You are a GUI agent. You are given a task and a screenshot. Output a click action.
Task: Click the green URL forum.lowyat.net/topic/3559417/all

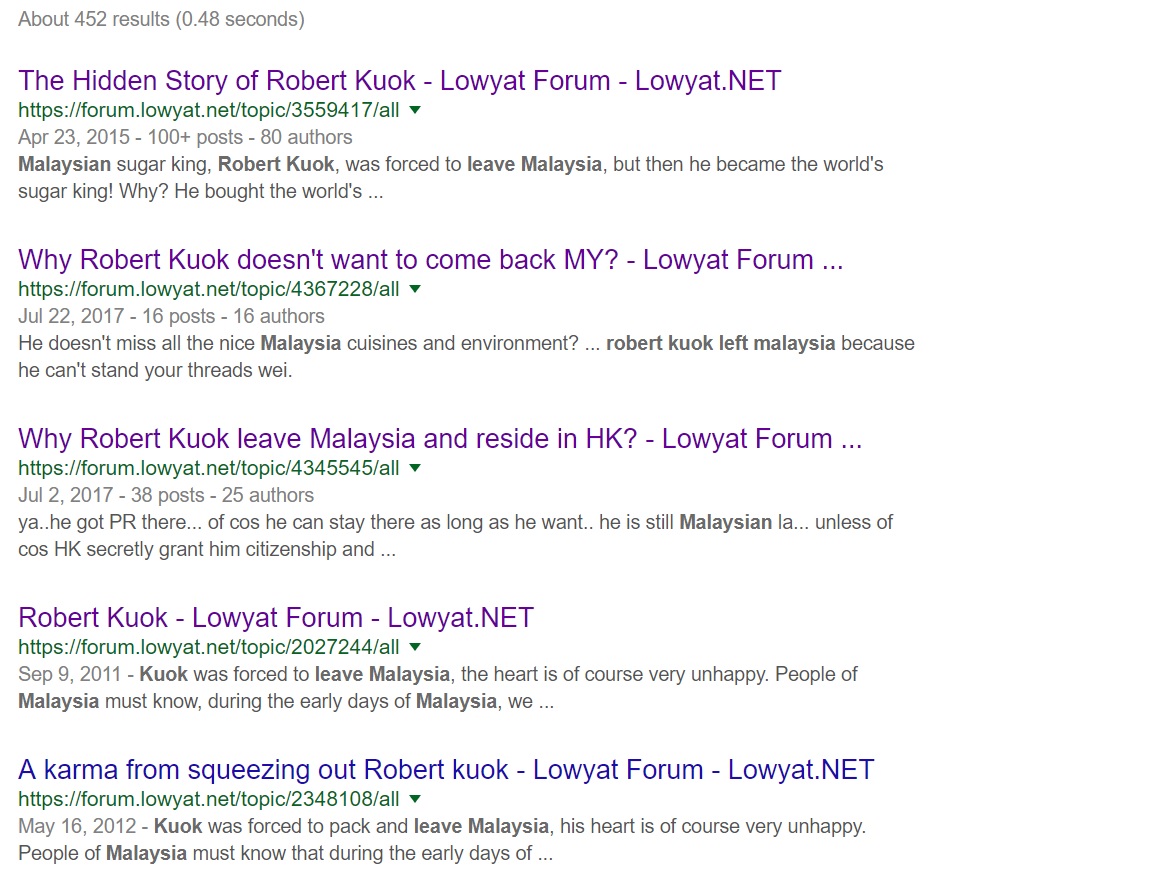click(209, 110)
